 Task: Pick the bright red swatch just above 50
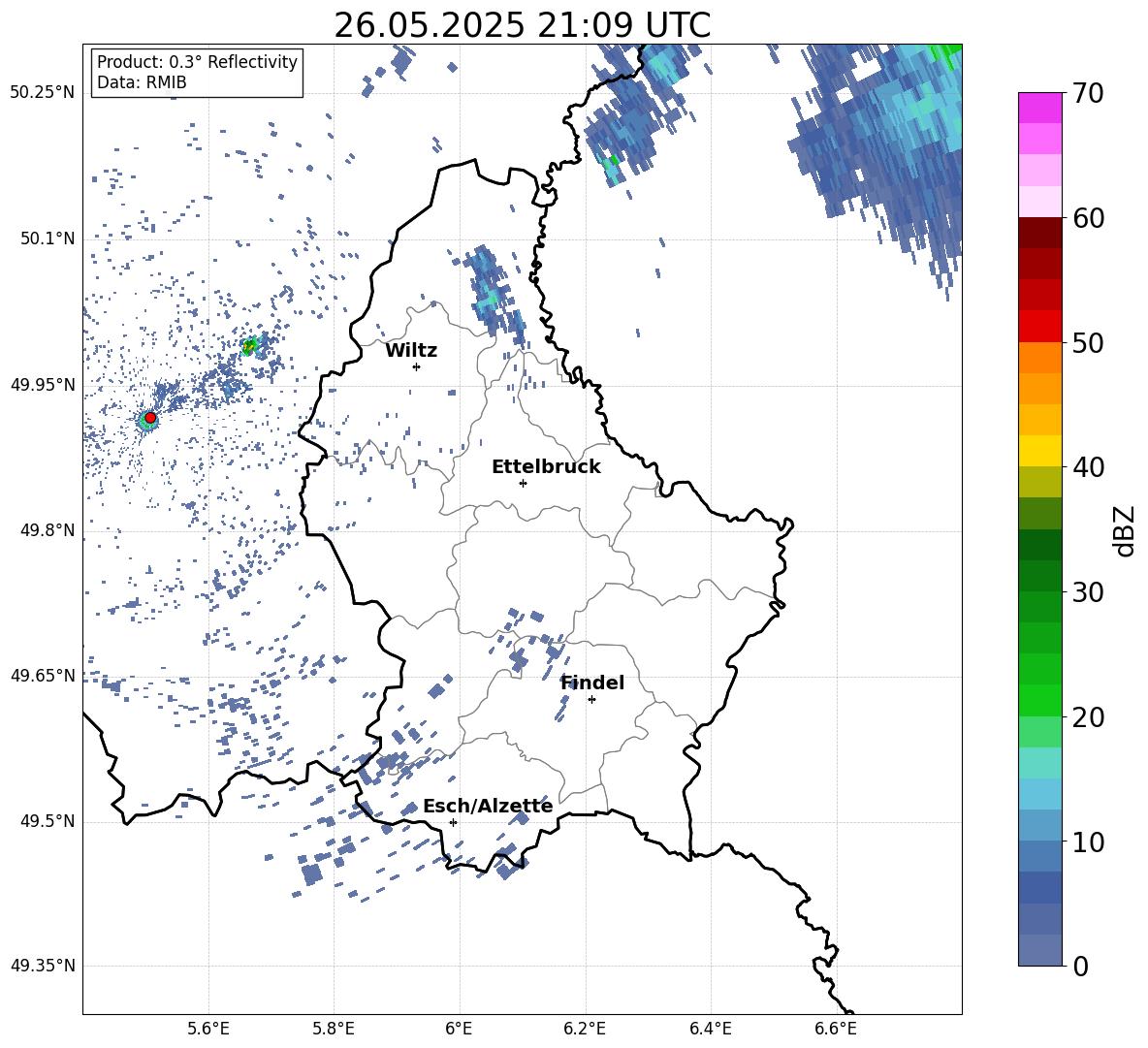pyautogui.click(x=1040, y=327)
